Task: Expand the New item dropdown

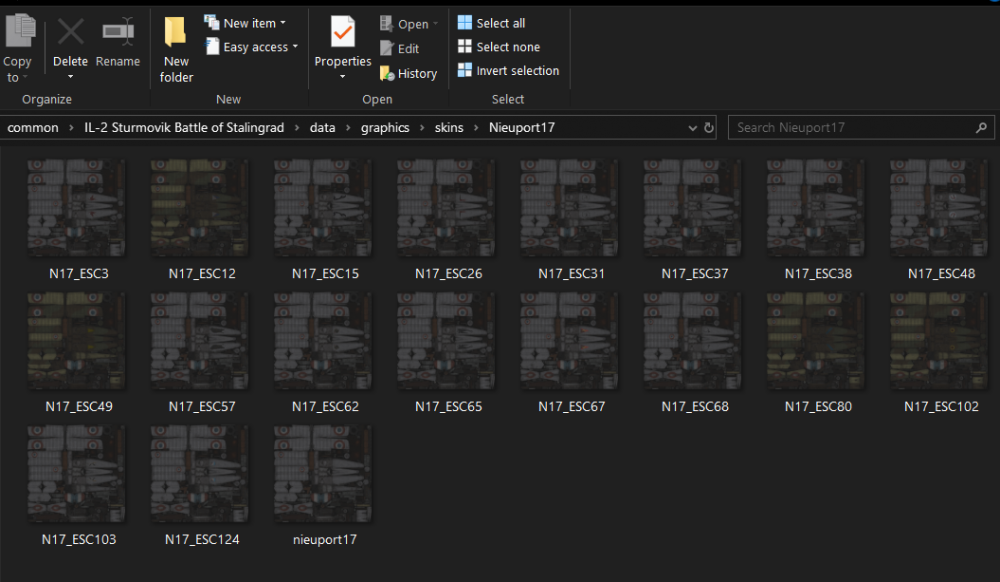Action: coord(245,23)
